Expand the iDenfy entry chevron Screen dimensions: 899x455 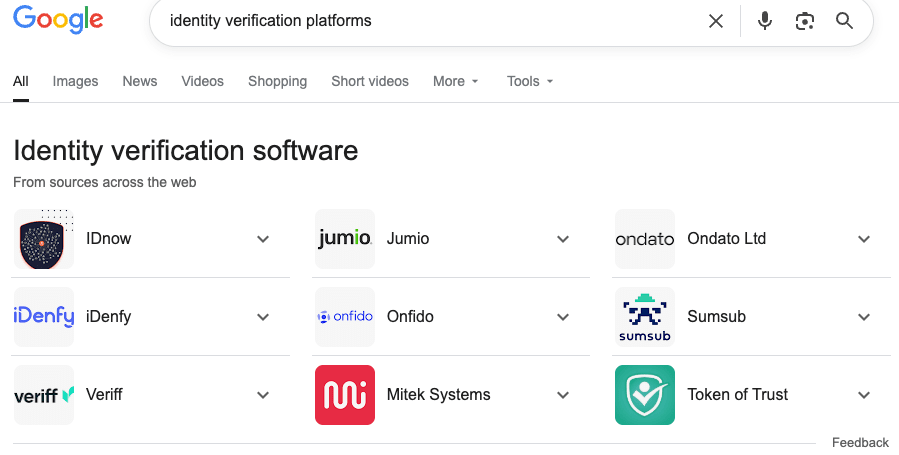(x=263, y=317)
